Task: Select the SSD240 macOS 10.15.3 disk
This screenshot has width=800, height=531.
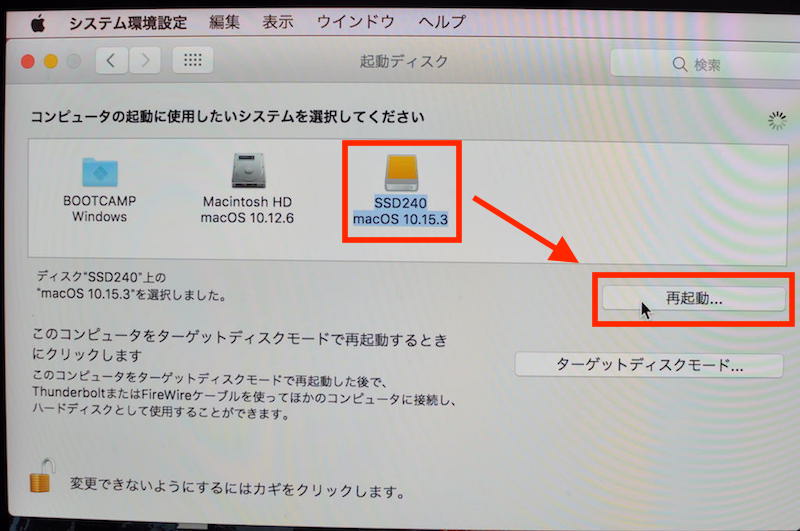Action: click(401, 190)
